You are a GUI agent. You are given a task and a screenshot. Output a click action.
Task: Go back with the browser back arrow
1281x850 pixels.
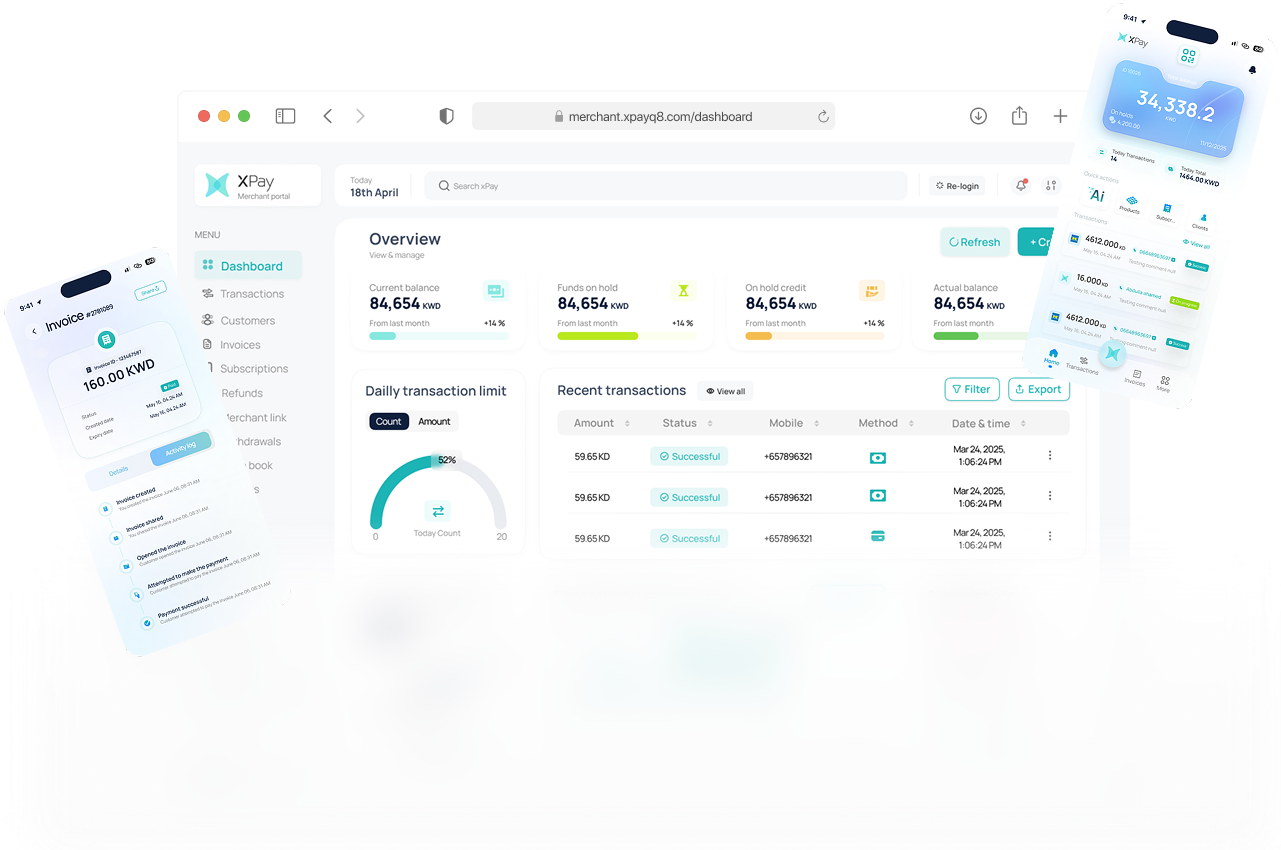tap(327, 116)
